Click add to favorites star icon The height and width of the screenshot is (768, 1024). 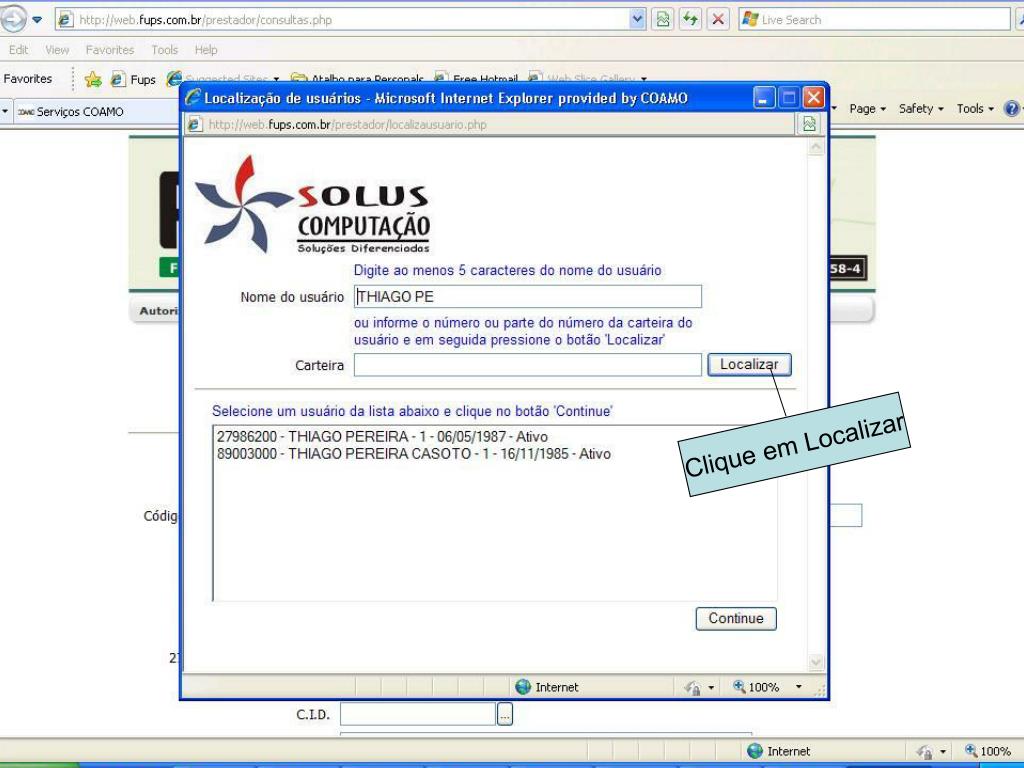[93, 79]
